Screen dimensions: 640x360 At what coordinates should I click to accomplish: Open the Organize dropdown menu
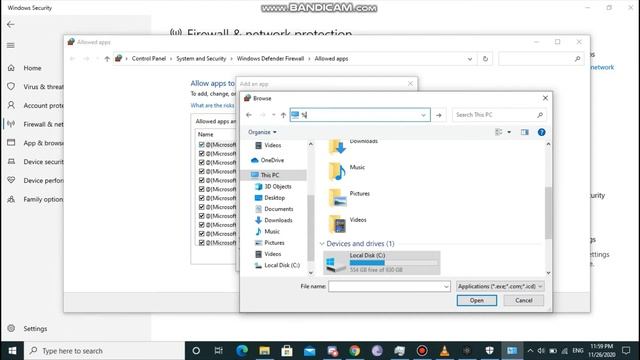coord(262,132)
